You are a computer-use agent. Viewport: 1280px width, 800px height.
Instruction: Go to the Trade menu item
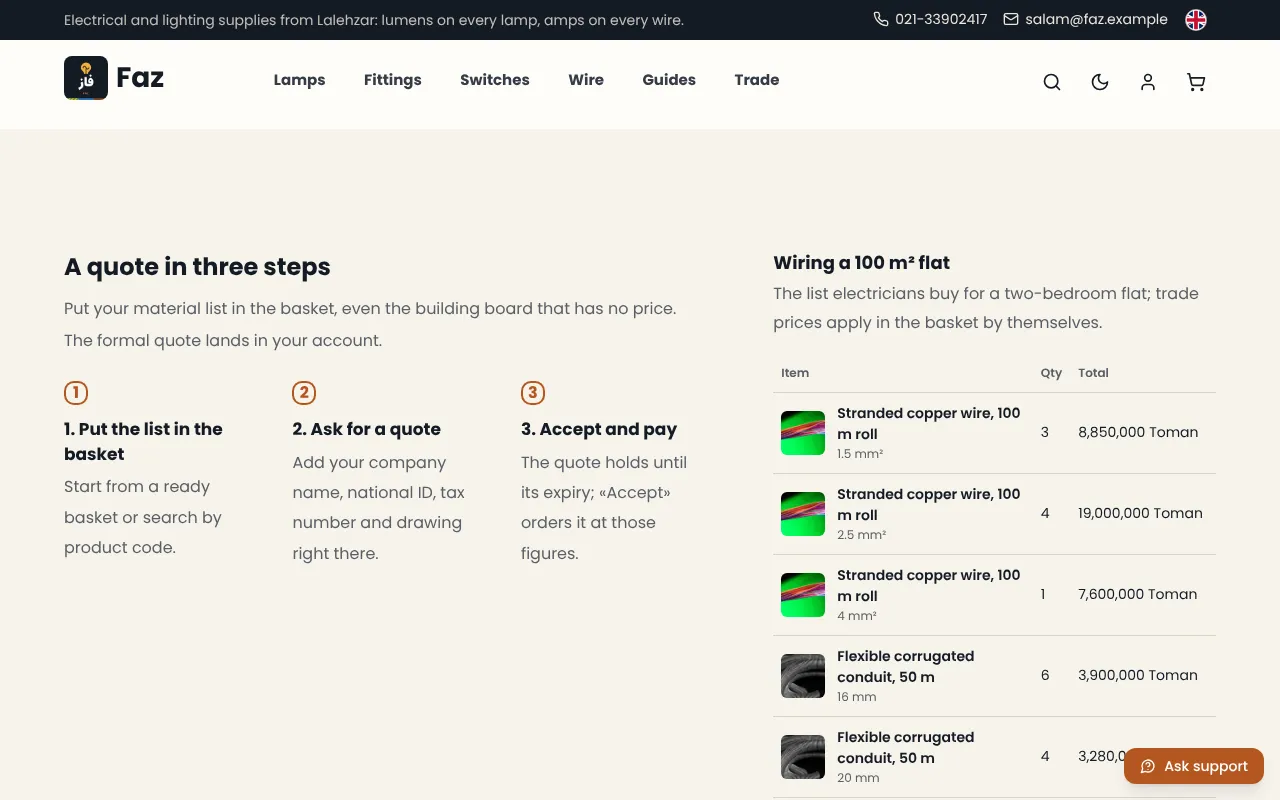pos(757,80)
